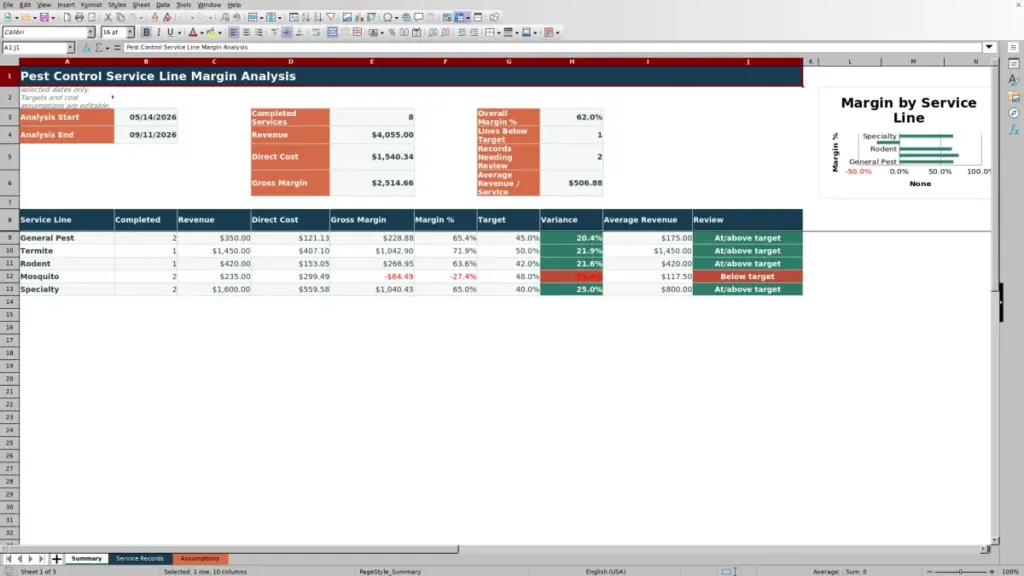1024x576 pixels.
Task: Toggle Center Horizontally alignment
Action: tap(246, 33)
